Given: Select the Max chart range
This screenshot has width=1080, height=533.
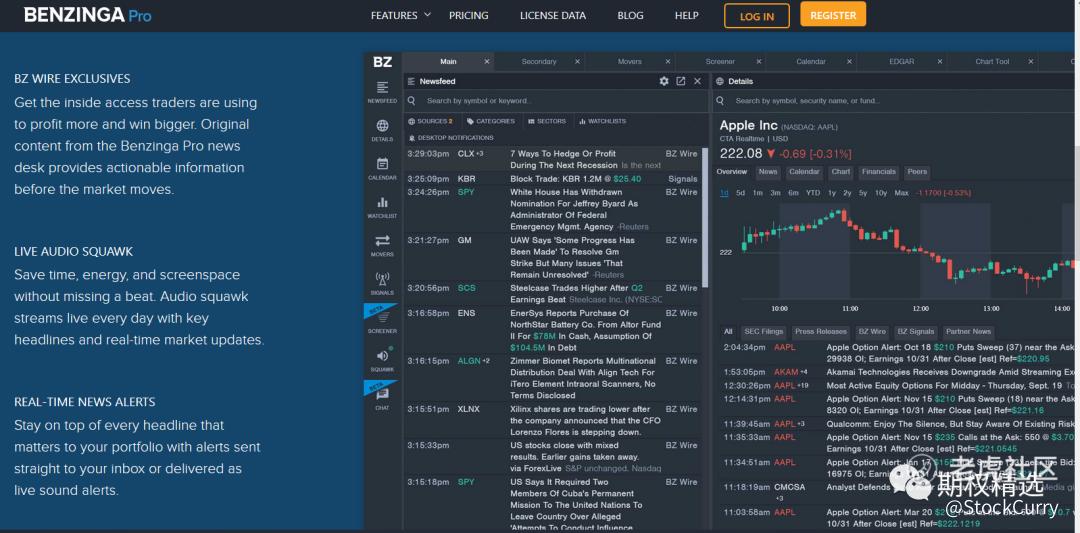Looking at the screenshot, I should (x=901, y=193).
